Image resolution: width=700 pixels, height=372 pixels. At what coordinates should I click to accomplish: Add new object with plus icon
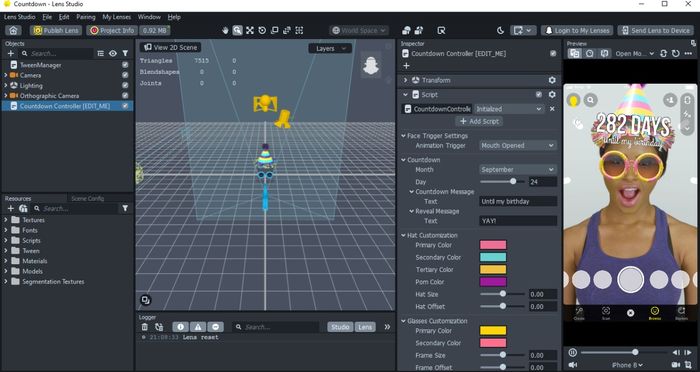click(x=10, y=54)
